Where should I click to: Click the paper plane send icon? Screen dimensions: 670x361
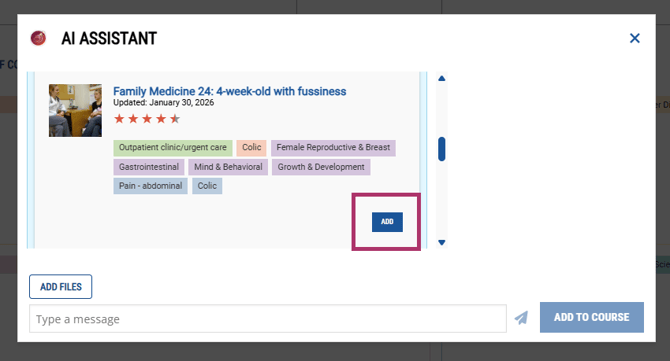pyautogui.click(x=521, y=317)
